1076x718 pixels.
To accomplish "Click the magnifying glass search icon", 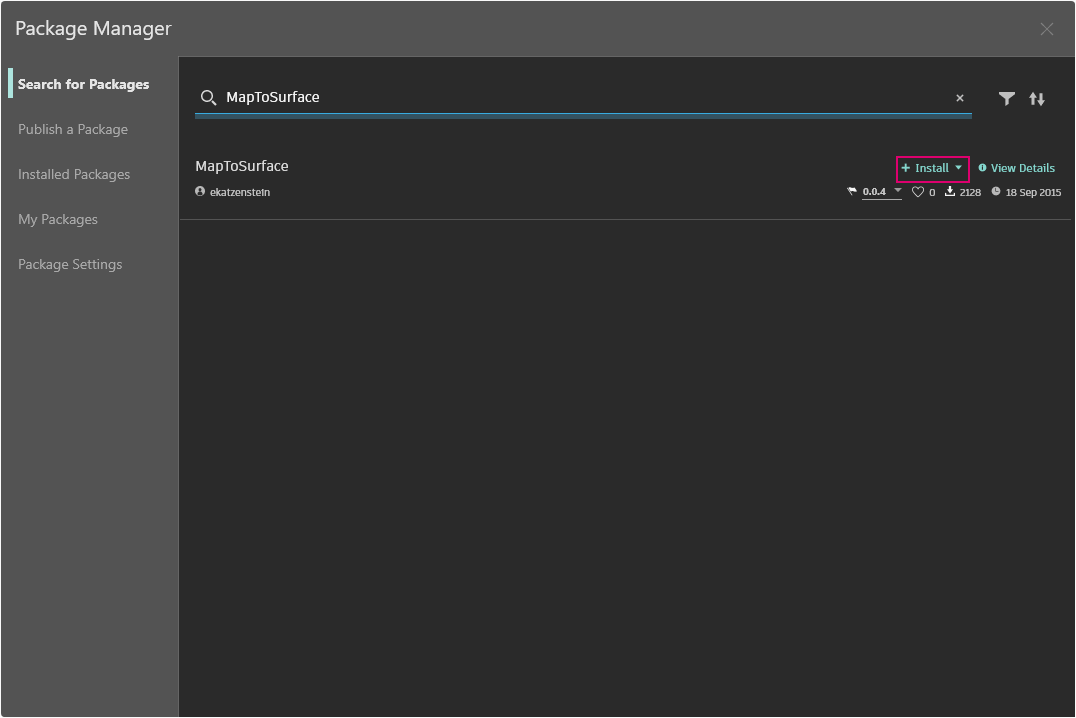I will pos(208,97).
